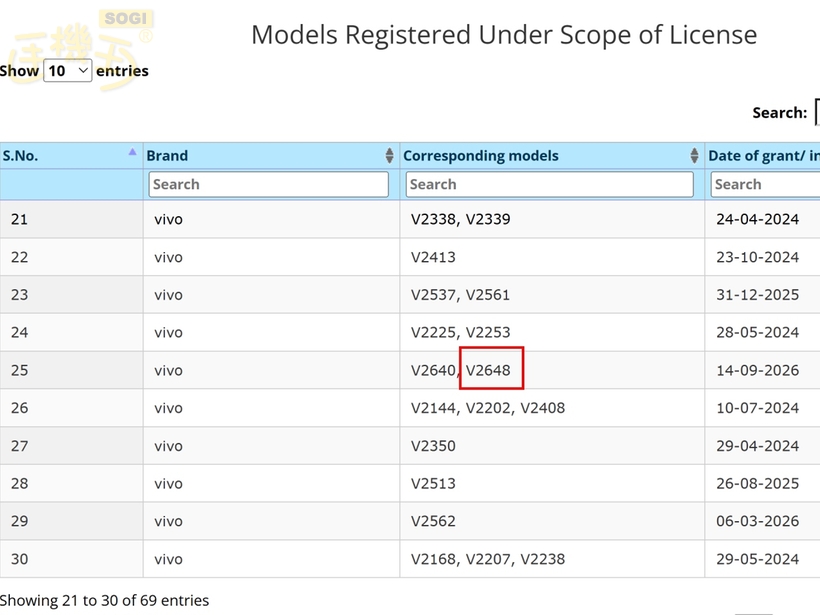Viewport: 820px width, 615px height.
Task: Click the Showing 21 to 30 of 69 entries text
Action: coord(104,600)
